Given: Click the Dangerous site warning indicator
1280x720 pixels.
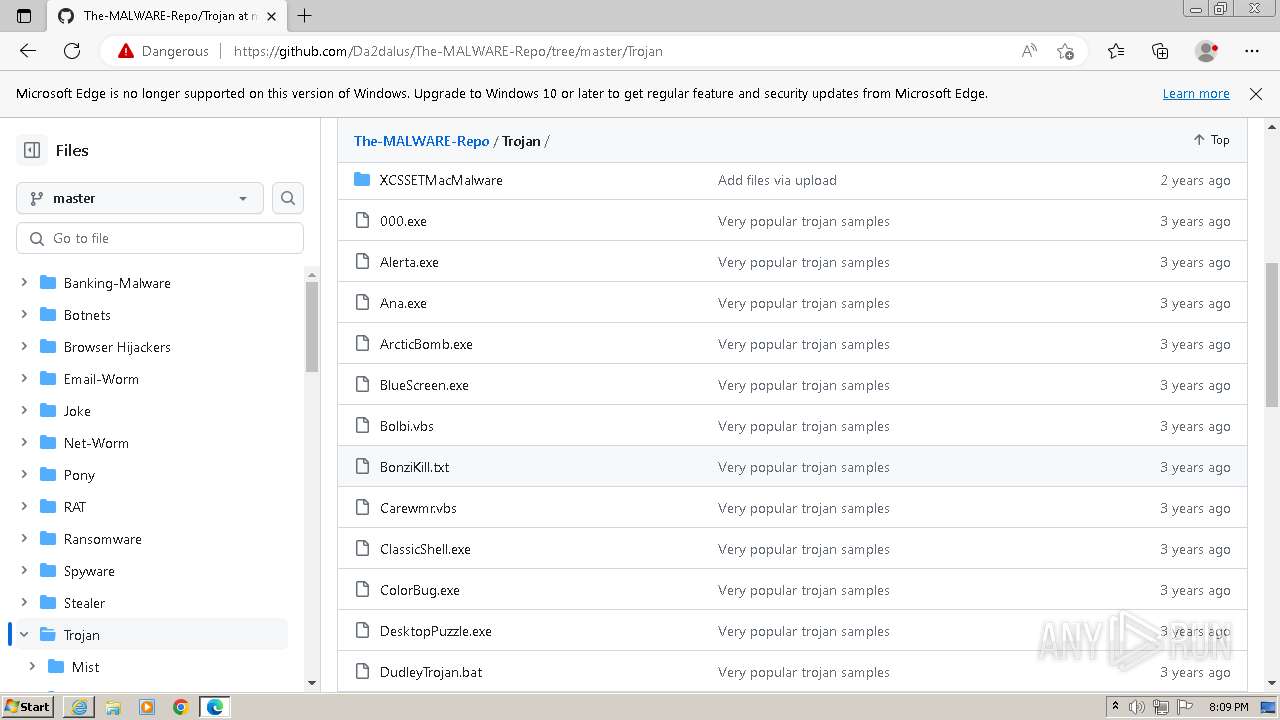Looking at the screenshot, I should pyautogui.click(x=163, y=51).
